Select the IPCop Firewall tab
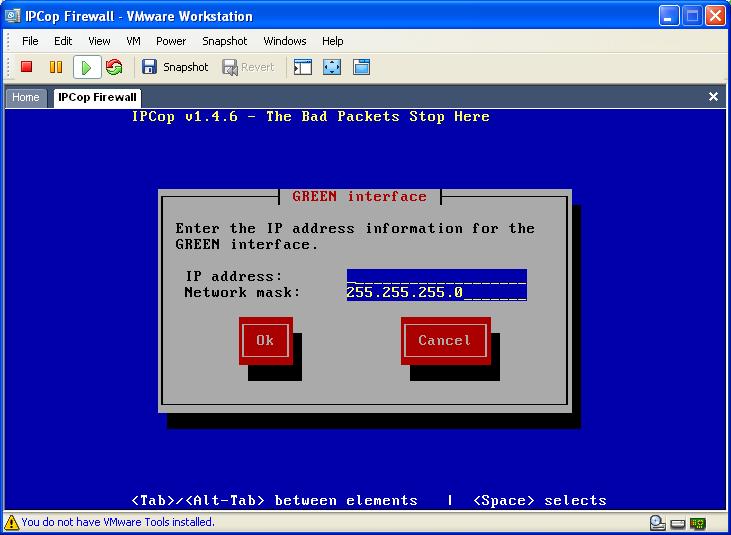This screenshot has width=731, height=535. pos(97,97)
